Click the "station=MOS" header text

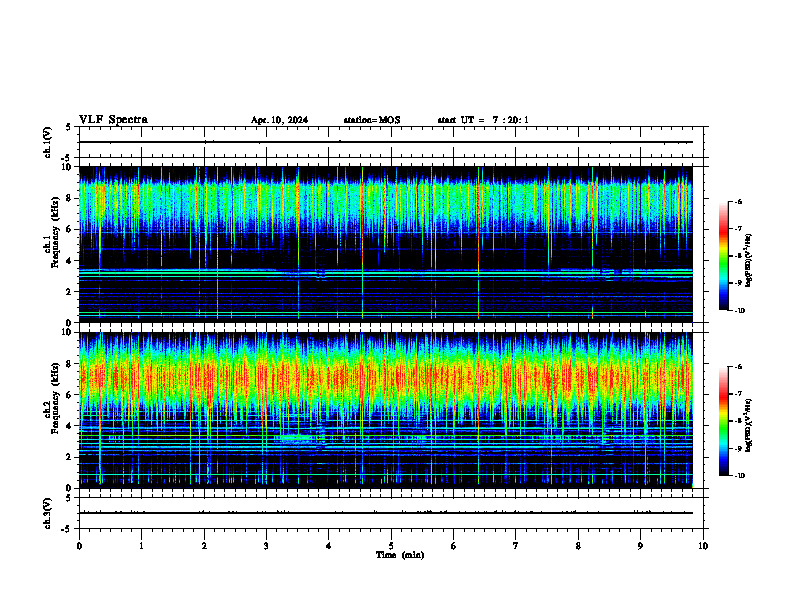(372, 120)
